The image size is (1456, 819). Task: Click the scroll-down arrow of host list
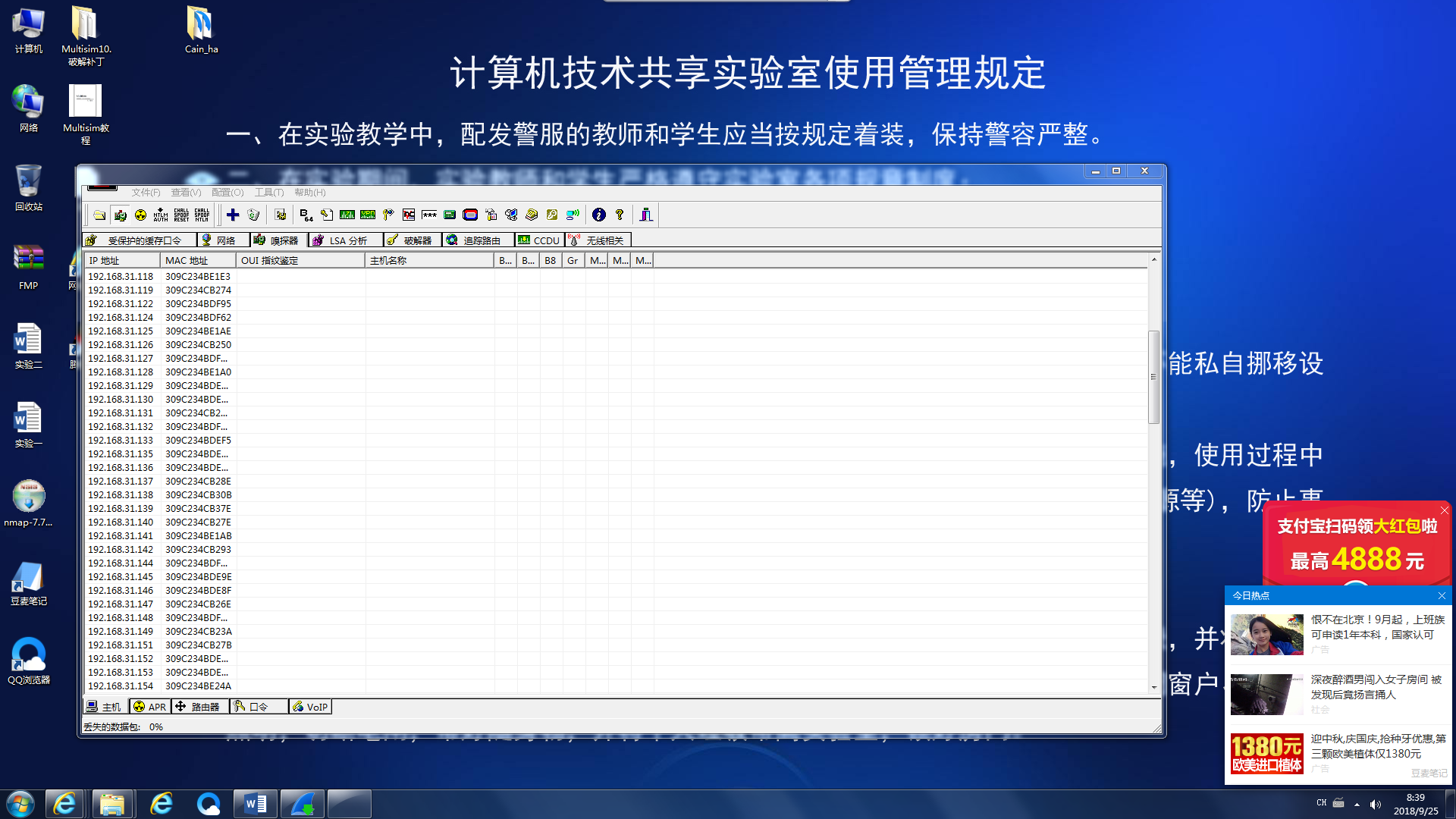(1154, 687)
